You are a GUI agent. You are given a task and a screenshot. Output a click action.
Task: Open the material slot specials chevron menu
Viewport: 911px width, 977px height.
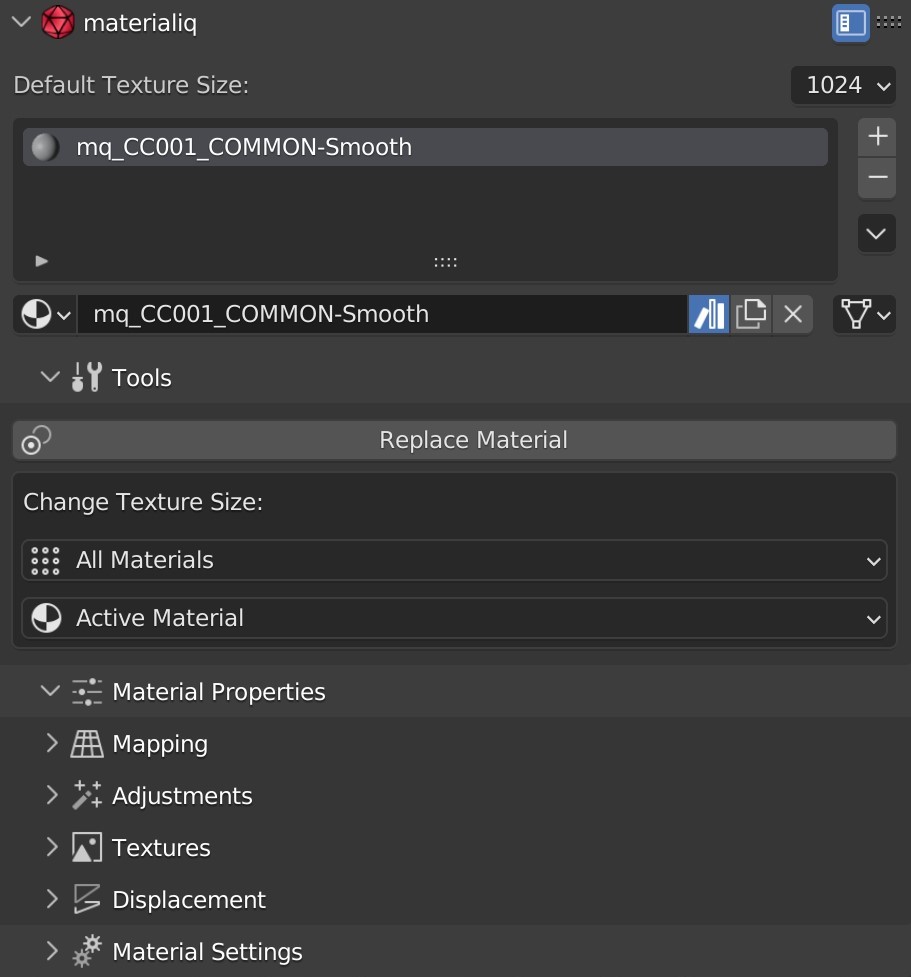pyautogui.click(x=876, y=233)
